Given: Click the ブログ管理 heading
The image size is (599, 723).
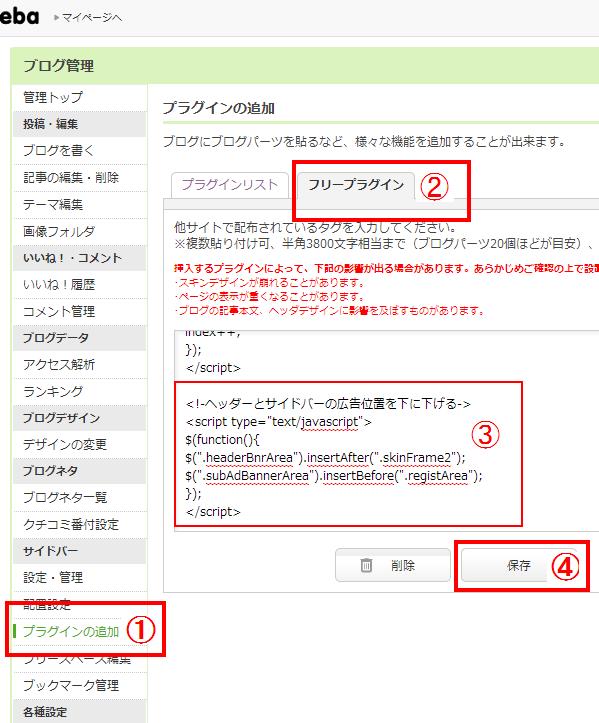Looking at the screenshot, I should [59, 65].
